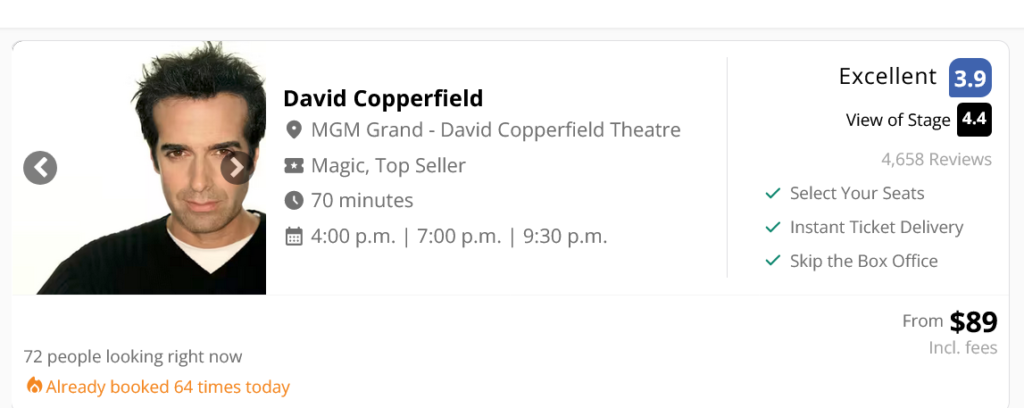Click the Select Your Seats checkmark
The height and width of the screenshot is (408, 1024).
pos(772,193)
